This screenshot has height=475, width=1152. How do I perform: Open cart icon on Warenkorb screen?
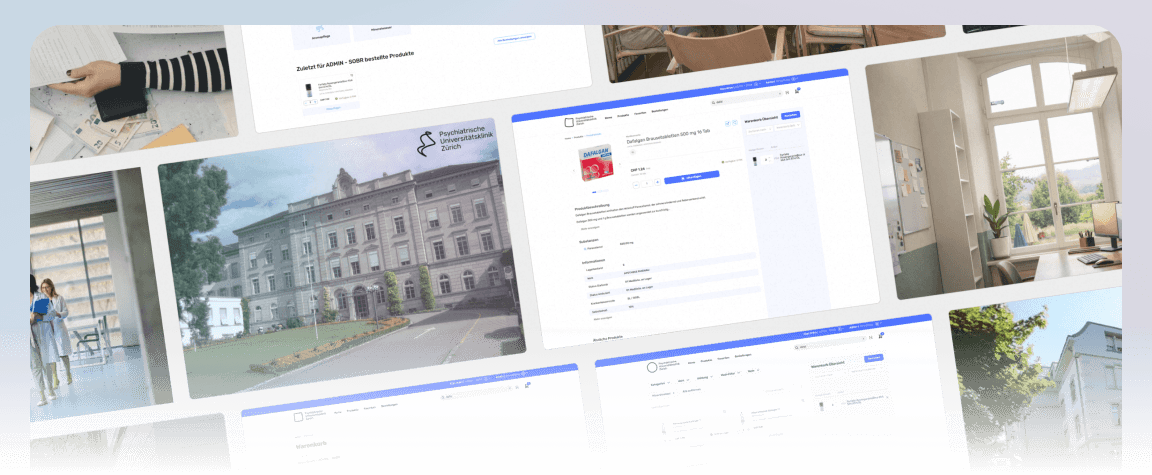527,385
